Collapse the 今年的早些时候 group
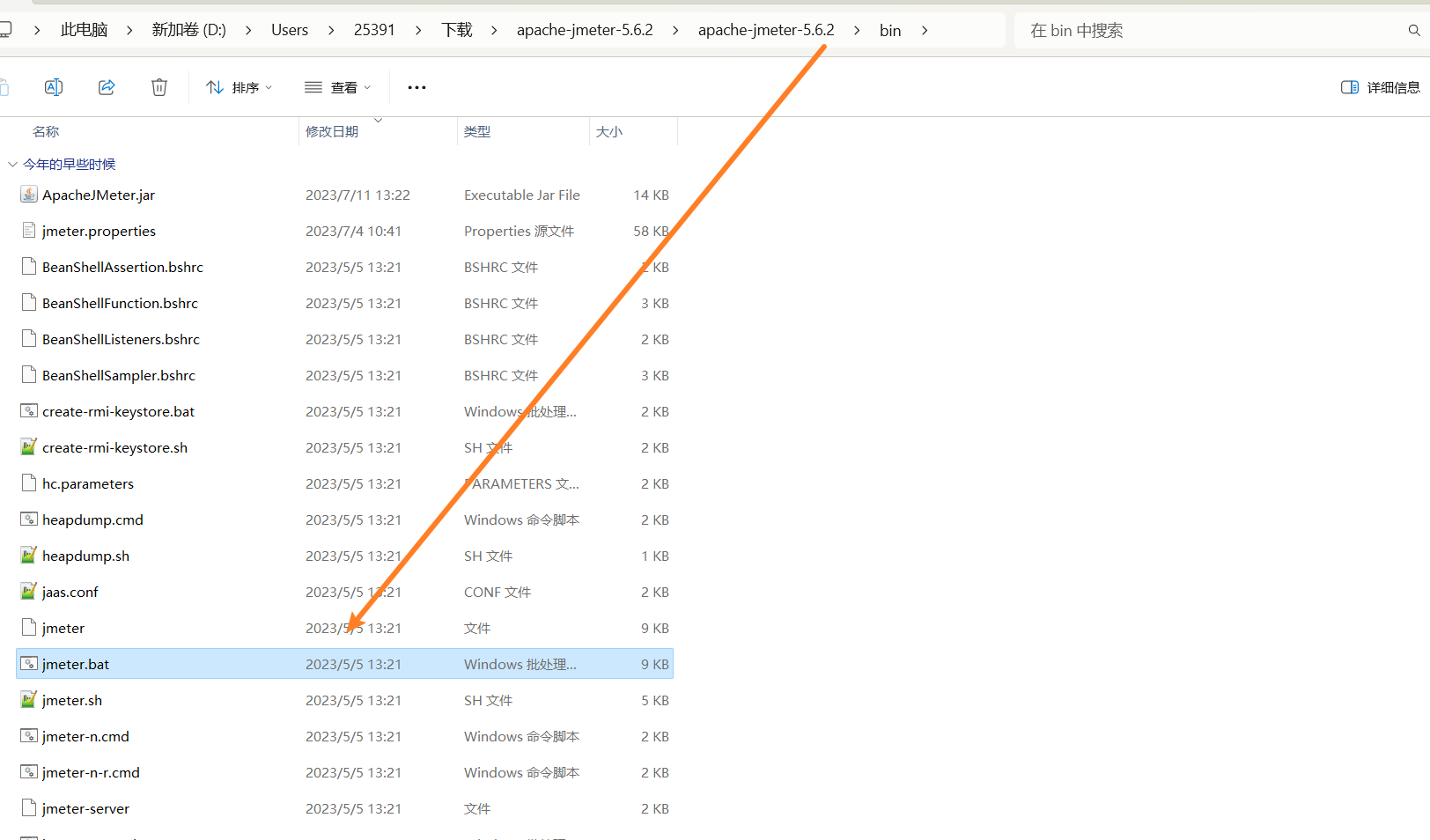 (x=12, y=165)
